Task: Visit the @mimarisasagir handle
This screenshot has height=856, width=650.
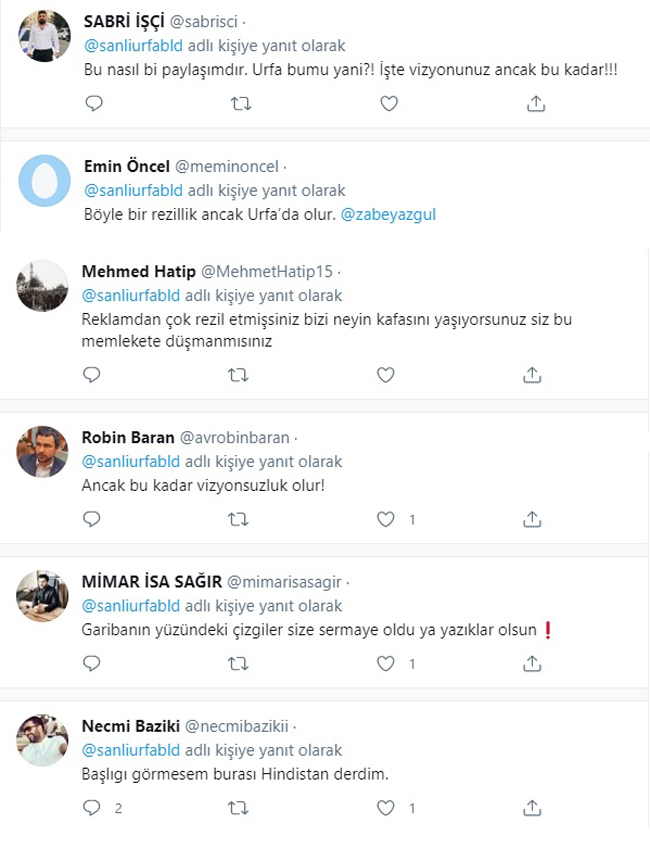Action: pos(285,581)
